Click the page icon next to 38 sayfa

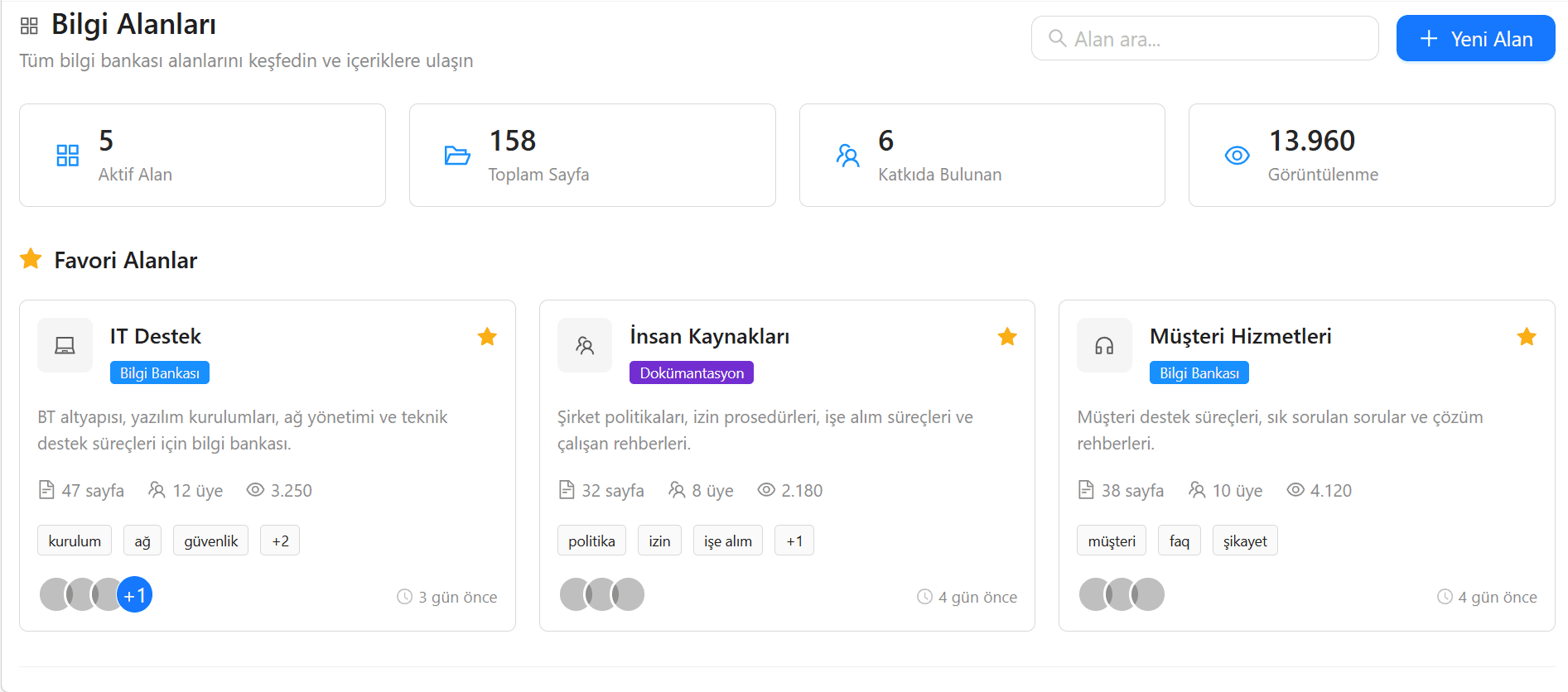click(x=1086, y=490)
